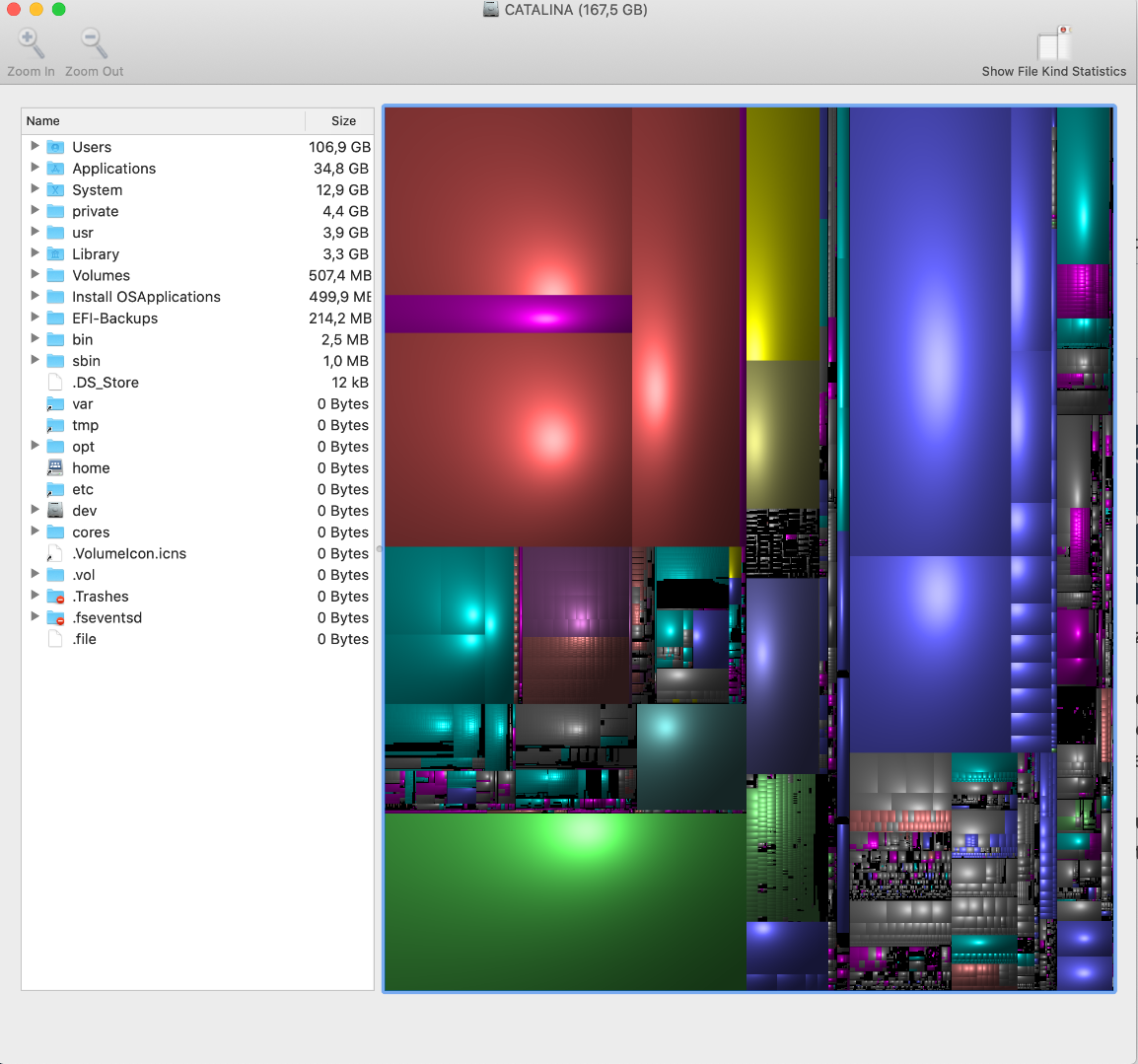Click the Zoom Out magnifier icon
This screenshot has width=1138, height=1064.
coord(94,43)
